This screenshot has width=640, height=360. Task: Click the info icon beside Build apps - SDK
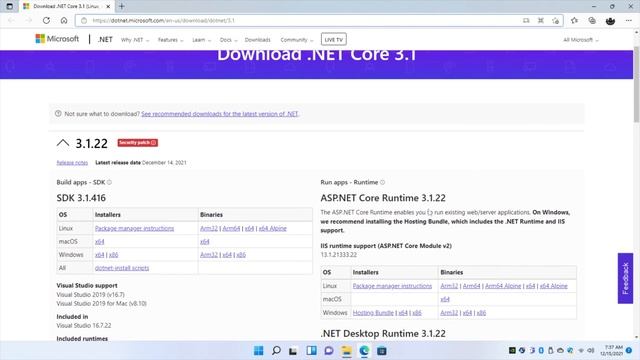[109, 182]
